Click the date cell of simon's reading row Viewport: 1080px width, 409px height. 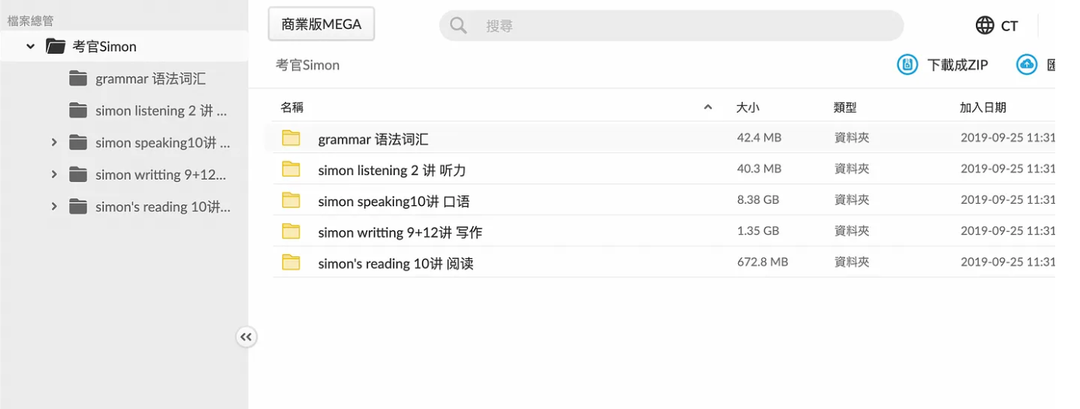(x=1008, y=262)
